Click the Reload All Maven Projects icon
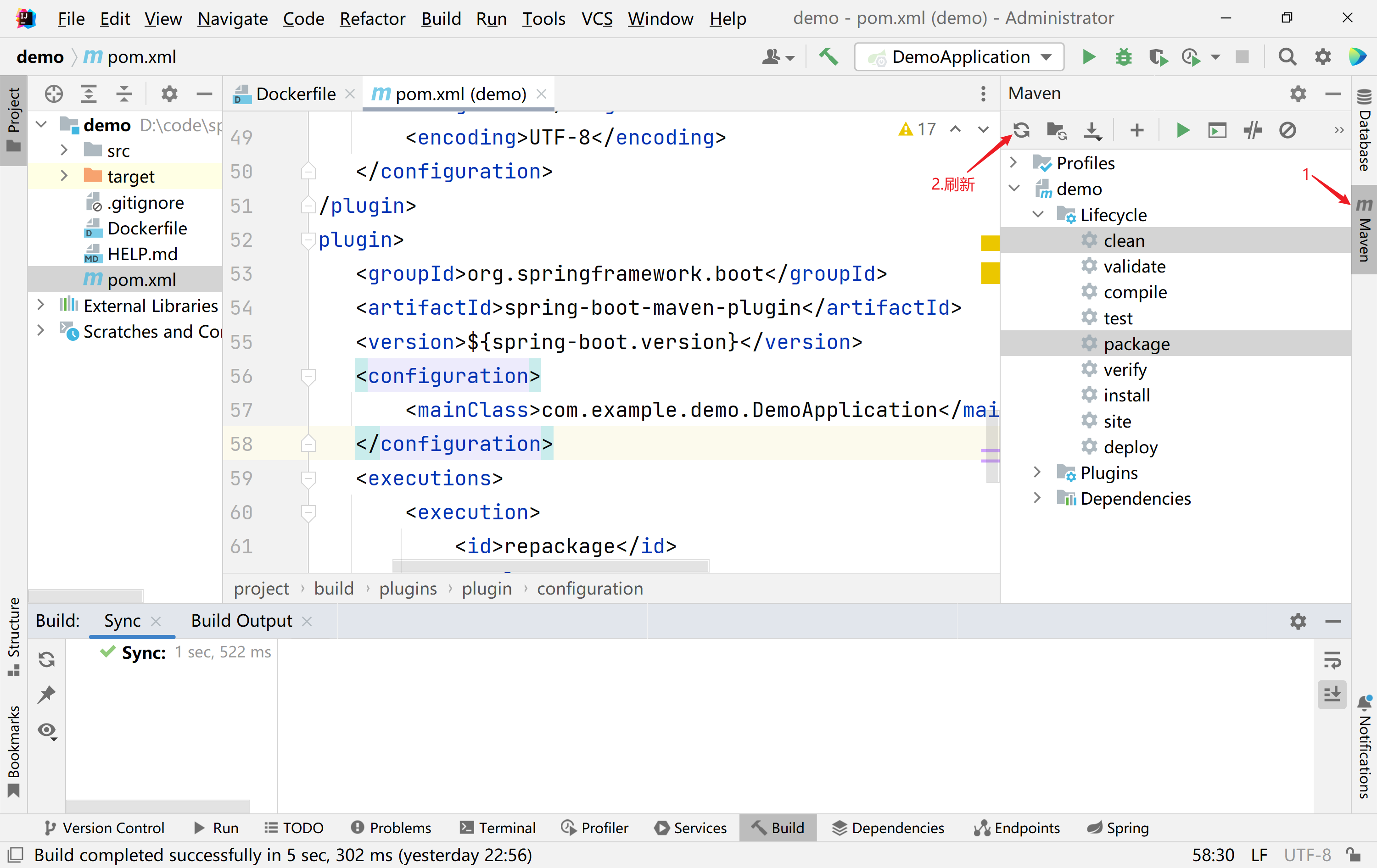This screenshot has width=1377, height=868. (1022, 130)
